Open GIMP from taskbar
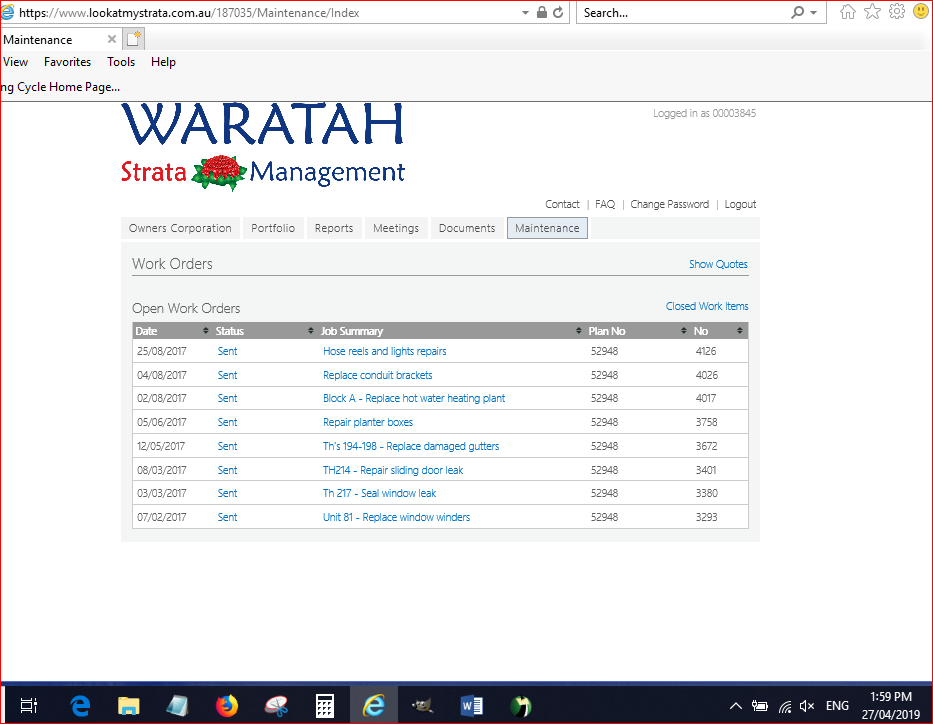 coord(422,706)
